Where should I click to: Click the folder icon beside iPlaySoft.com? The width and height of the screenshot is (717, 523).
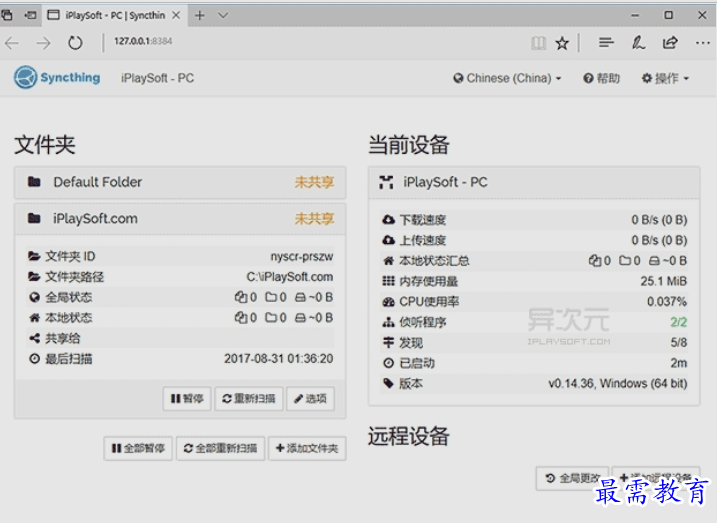(x=34, y=218)
